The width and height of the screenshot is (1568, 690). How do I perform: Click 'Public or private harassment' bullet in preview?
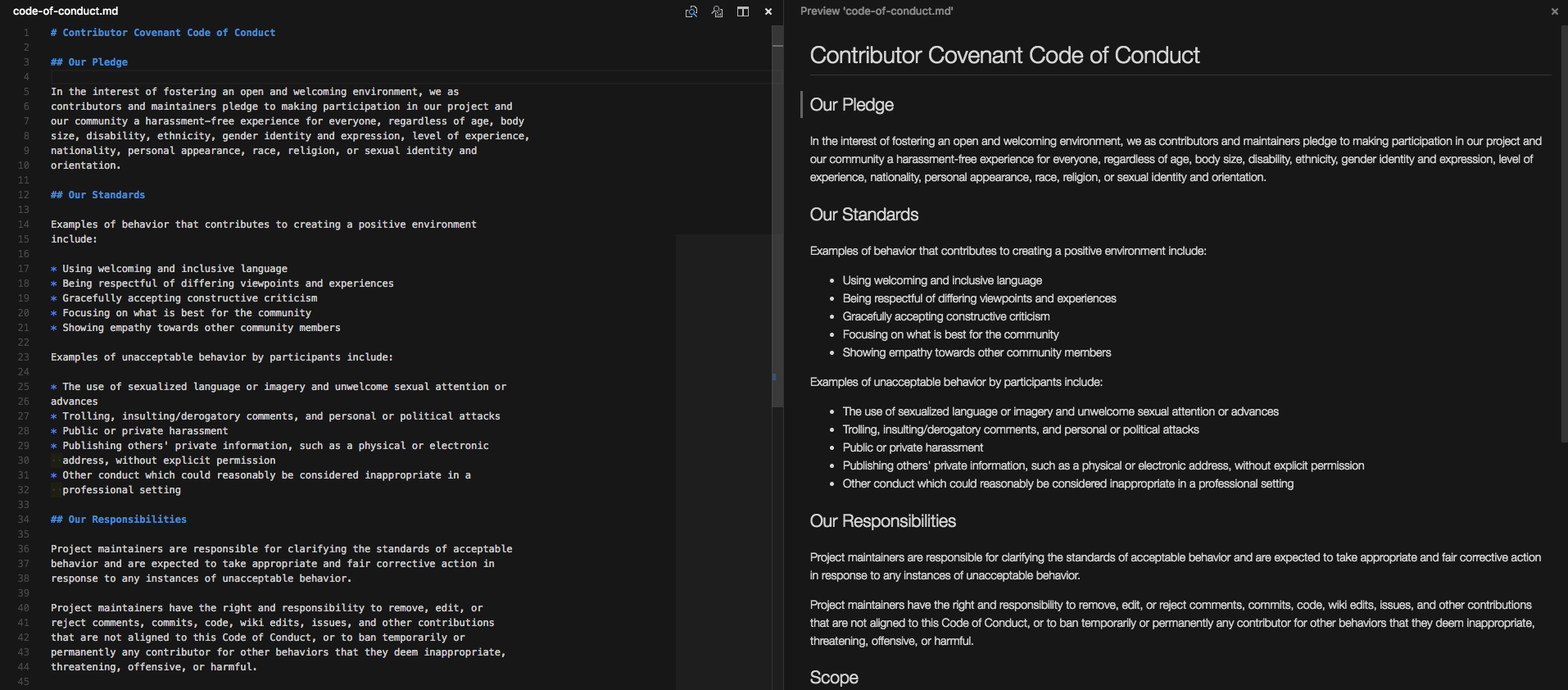tap(912, 447)
